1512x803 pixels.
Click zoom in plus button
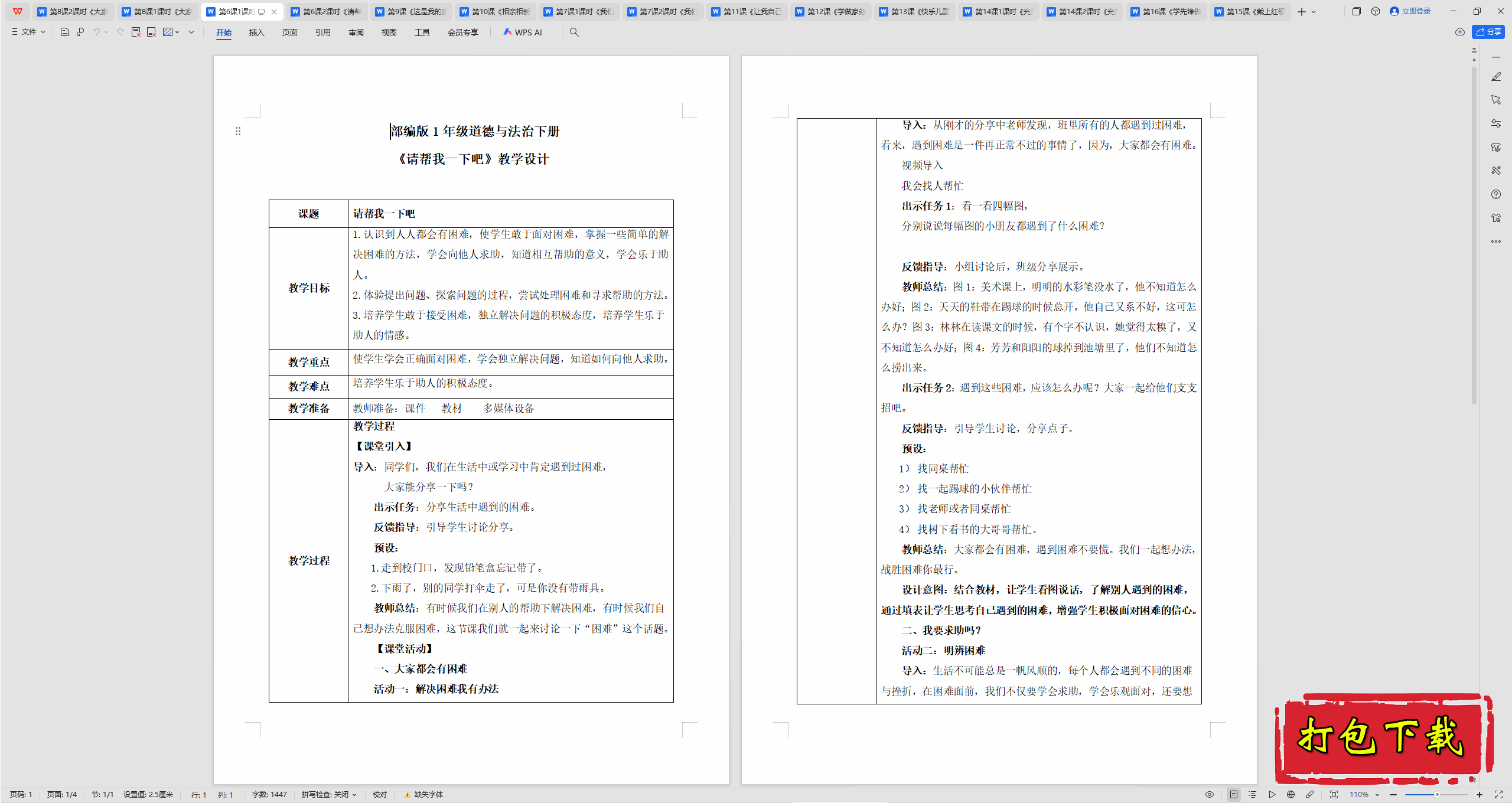click(1480, 795)
